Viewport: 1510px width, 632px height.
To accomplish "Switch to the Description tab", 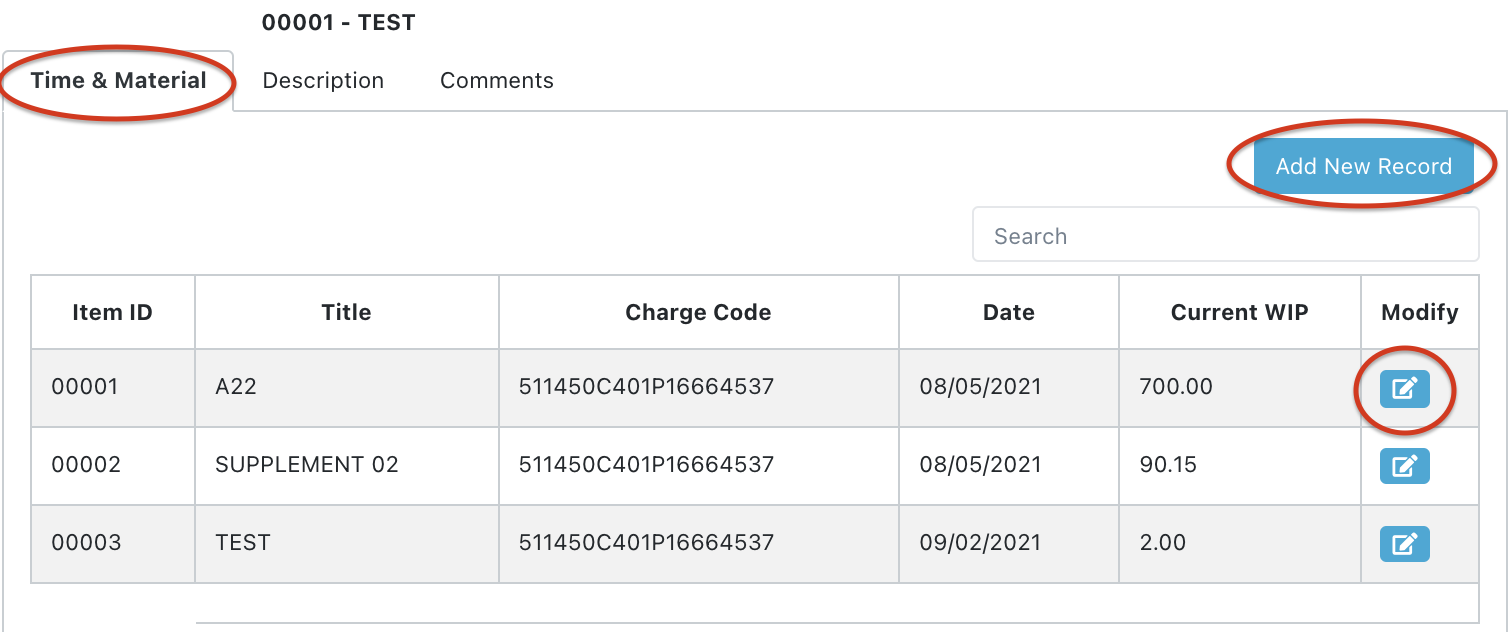I will (323, 81).
